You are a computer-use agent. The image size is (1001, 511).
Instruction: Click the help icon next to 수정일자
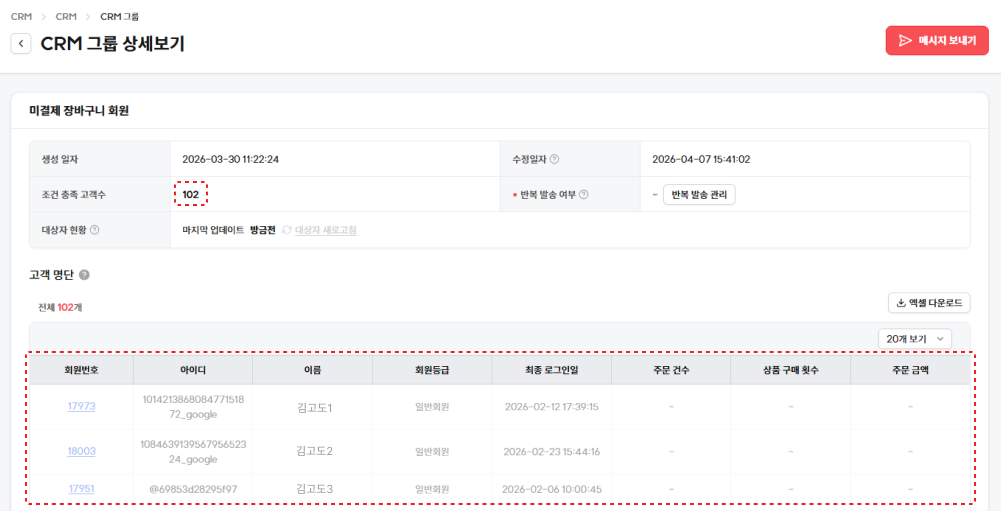(554, 159)
